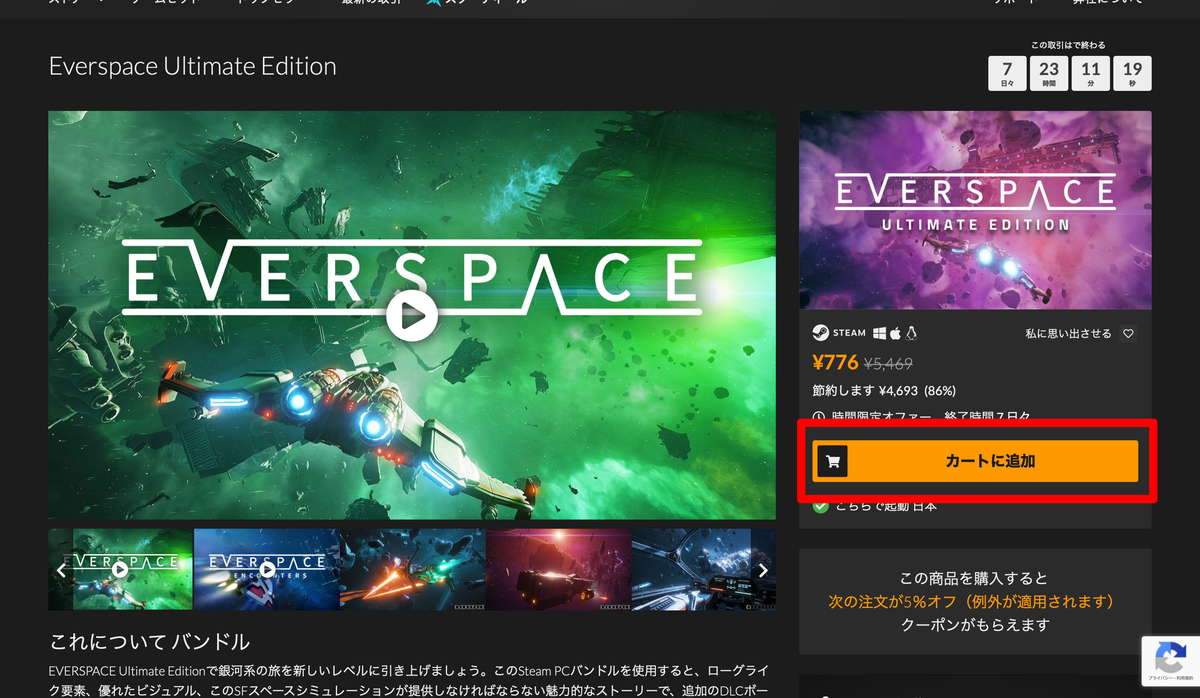Click the ¥776 sale price
Screen dimensions: 1200x698
pyautogui.click(x=836, y=363)
